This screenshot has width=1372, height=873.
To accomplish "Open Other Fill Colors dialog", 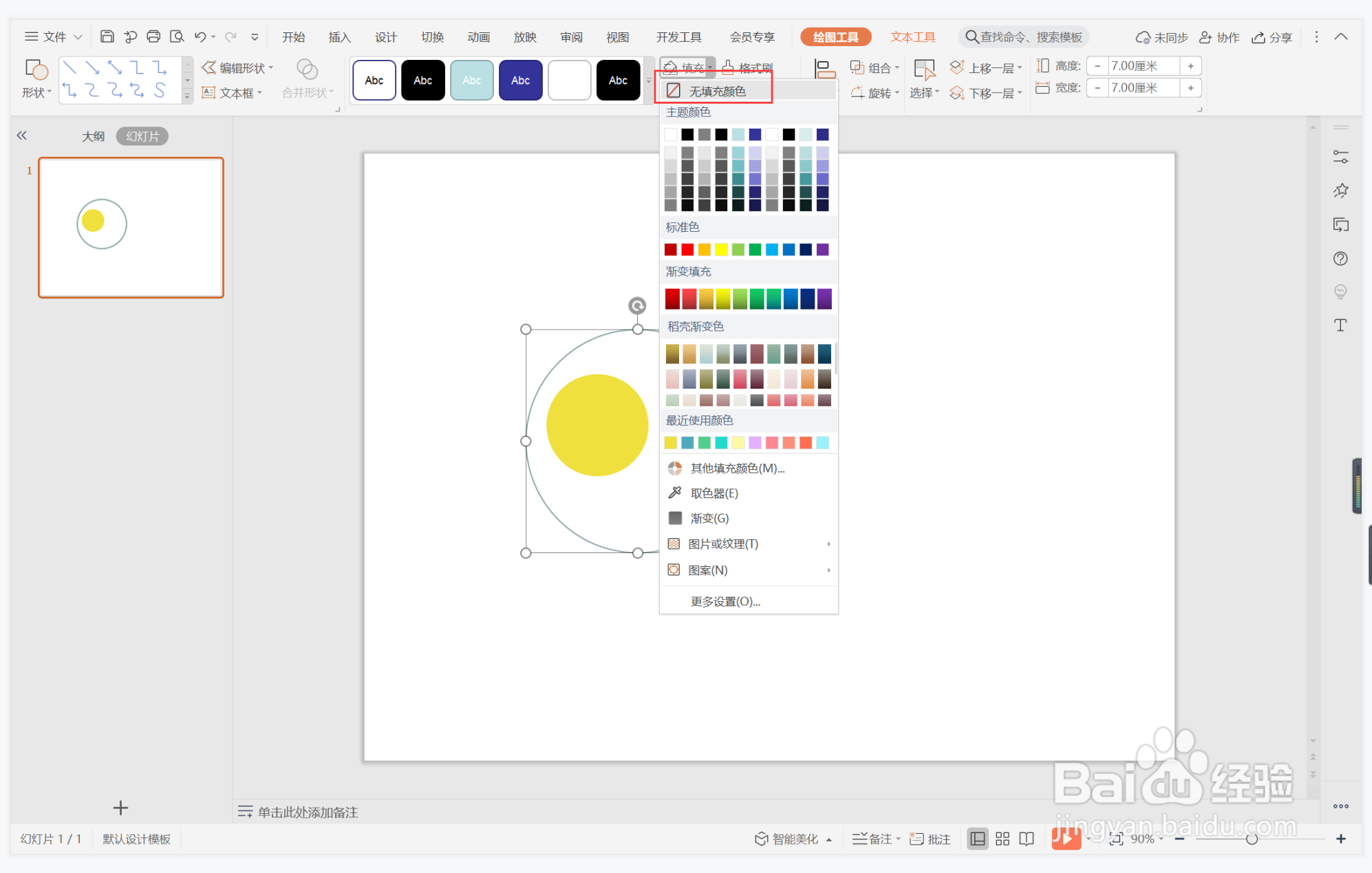I will click(737, 468).
